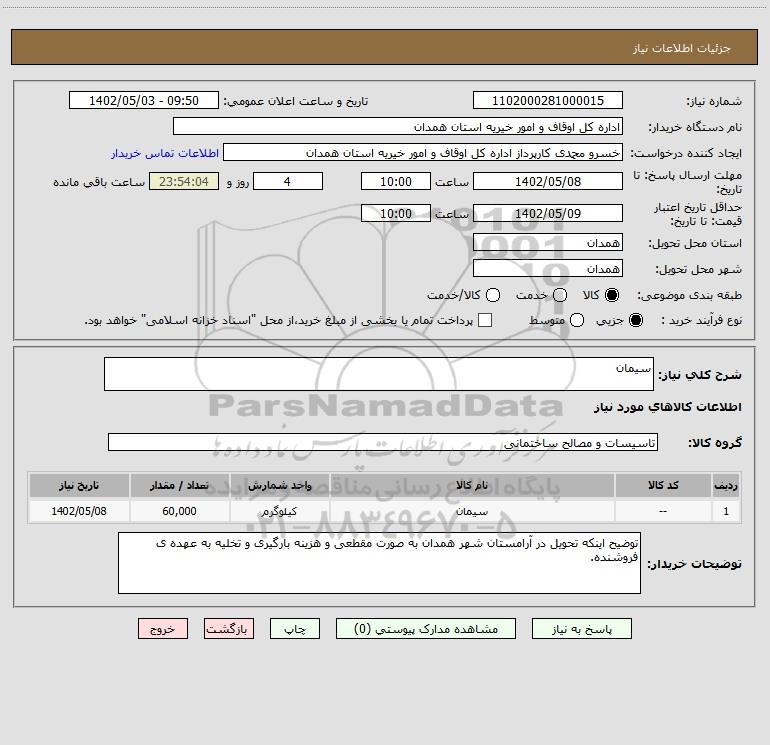Click the تاریخ نیاز column header
Image resolution: width=770 pixels, height=745 pixels.
coord(79,485)
